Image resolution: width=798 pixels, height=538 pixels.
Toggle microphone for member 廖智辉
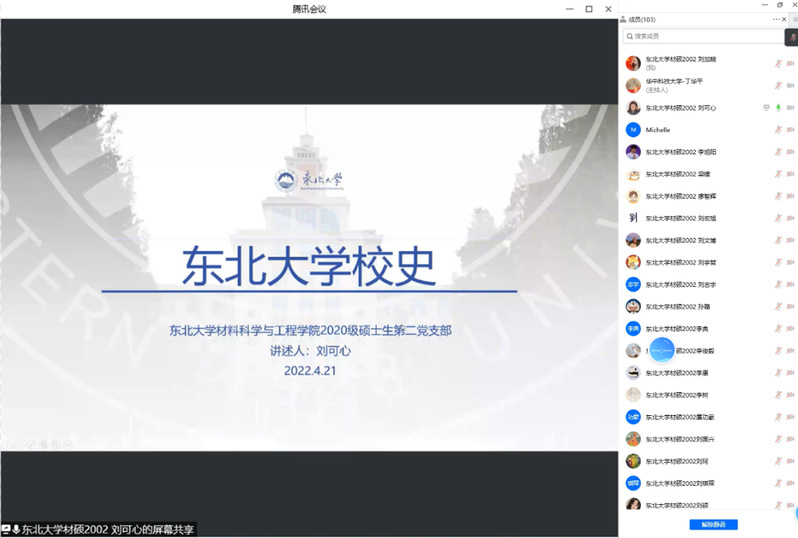coord(777,196)
